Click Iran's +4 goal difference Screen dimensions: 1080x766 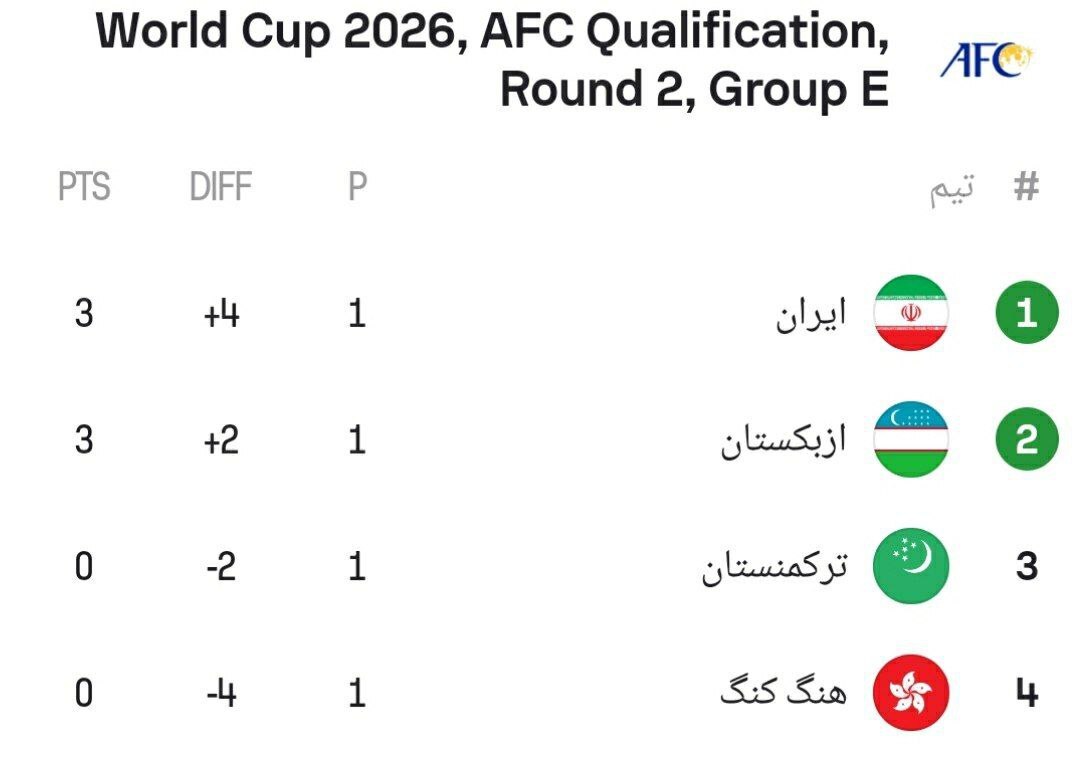coord(221,315)
